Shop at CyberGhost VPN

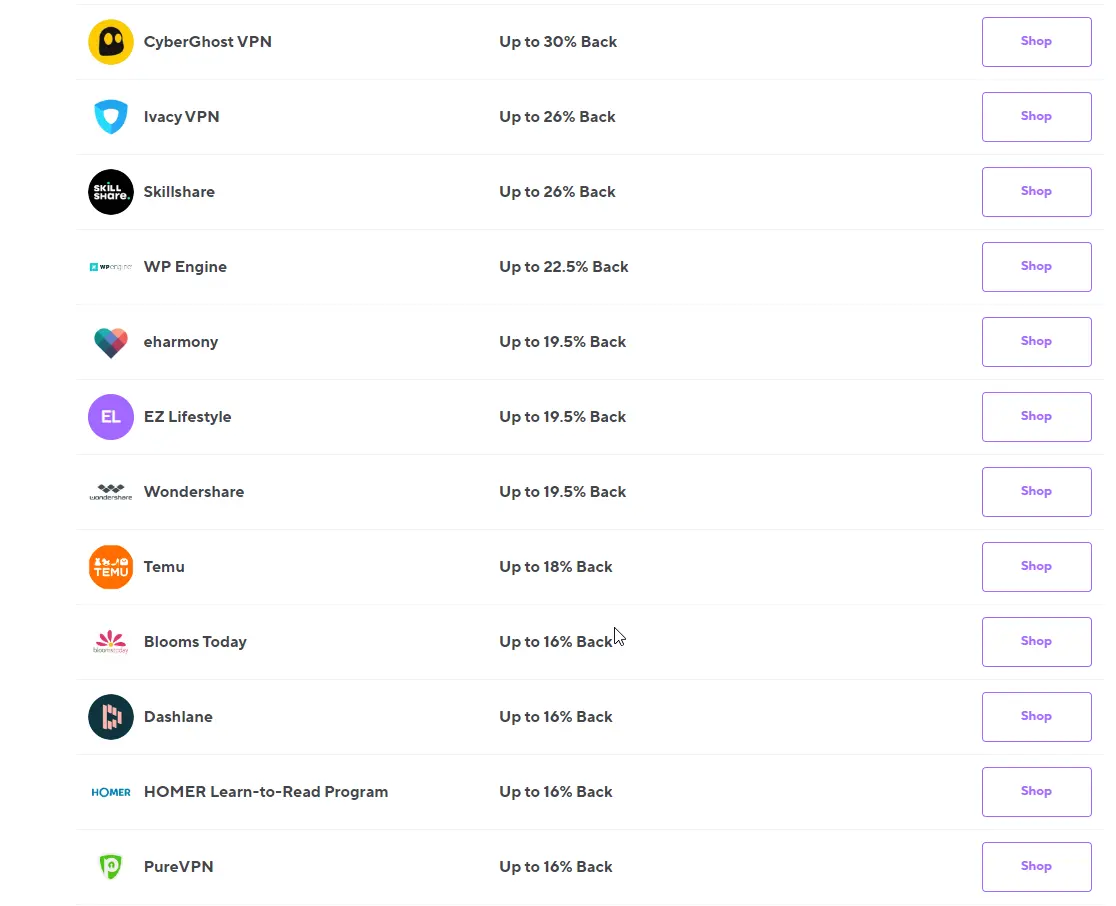click(1036, 42)
